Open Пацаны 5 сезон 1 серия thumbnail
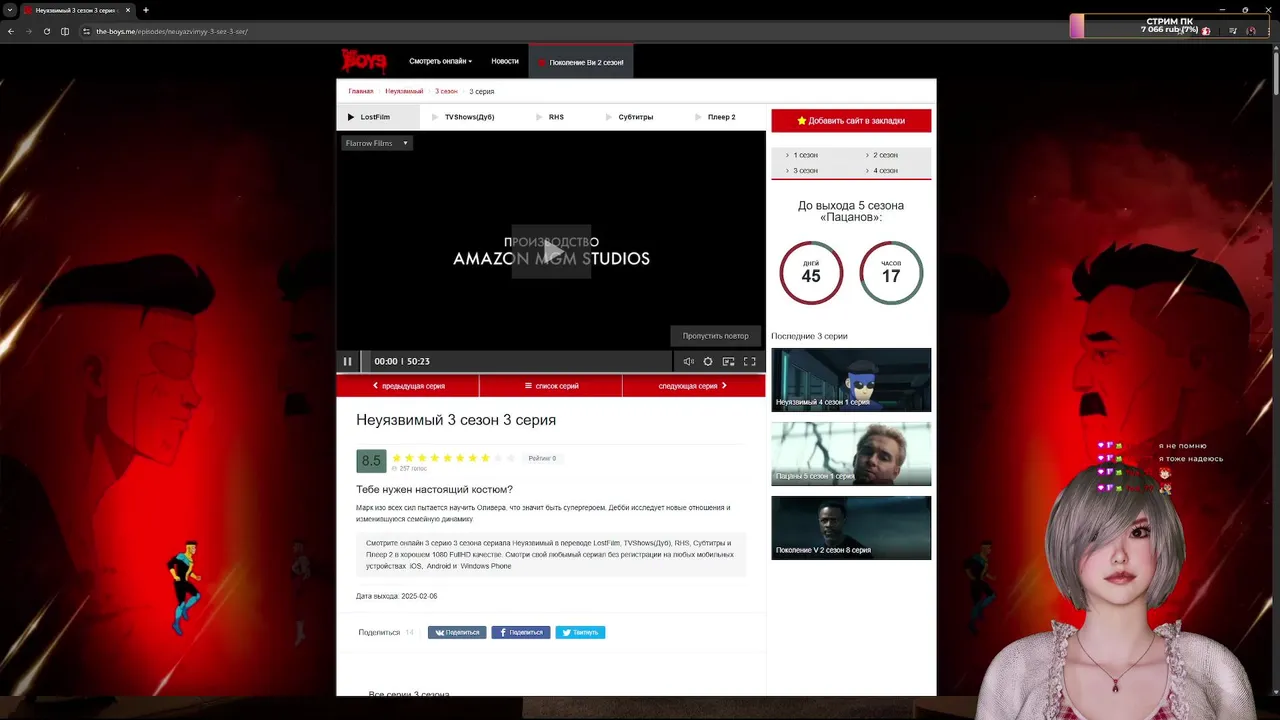This screenshot has width=1280, height=720. [x=851, y=454]
